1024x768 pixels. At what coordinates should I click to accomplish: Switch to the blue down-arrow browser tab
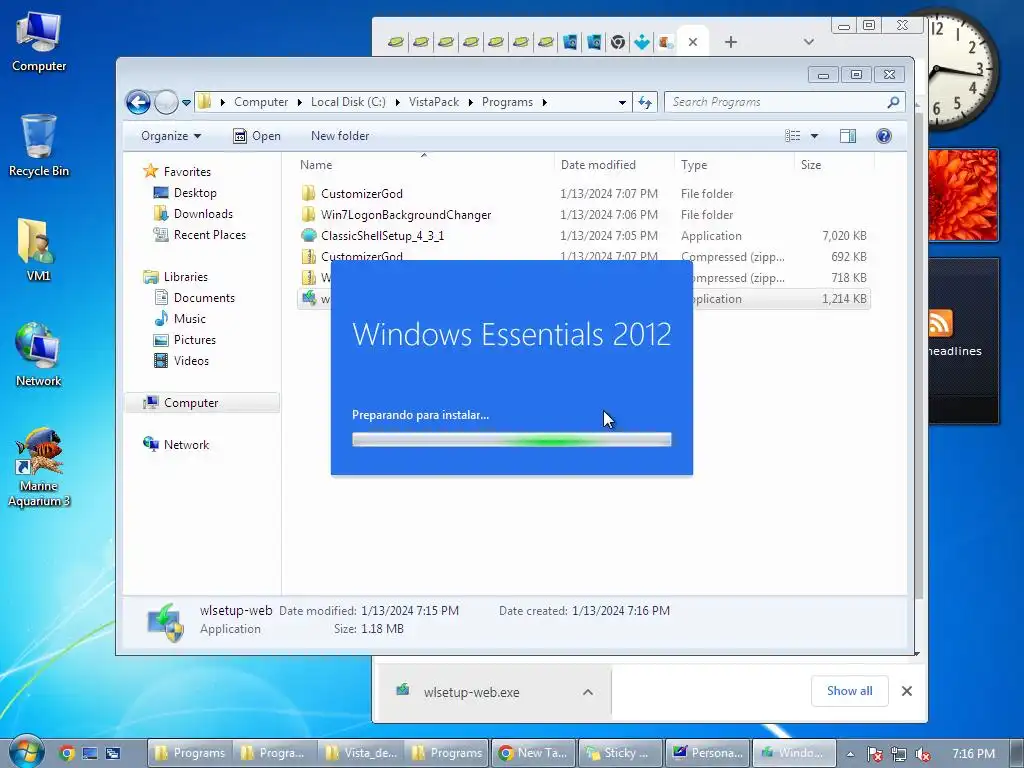[642, 42]
